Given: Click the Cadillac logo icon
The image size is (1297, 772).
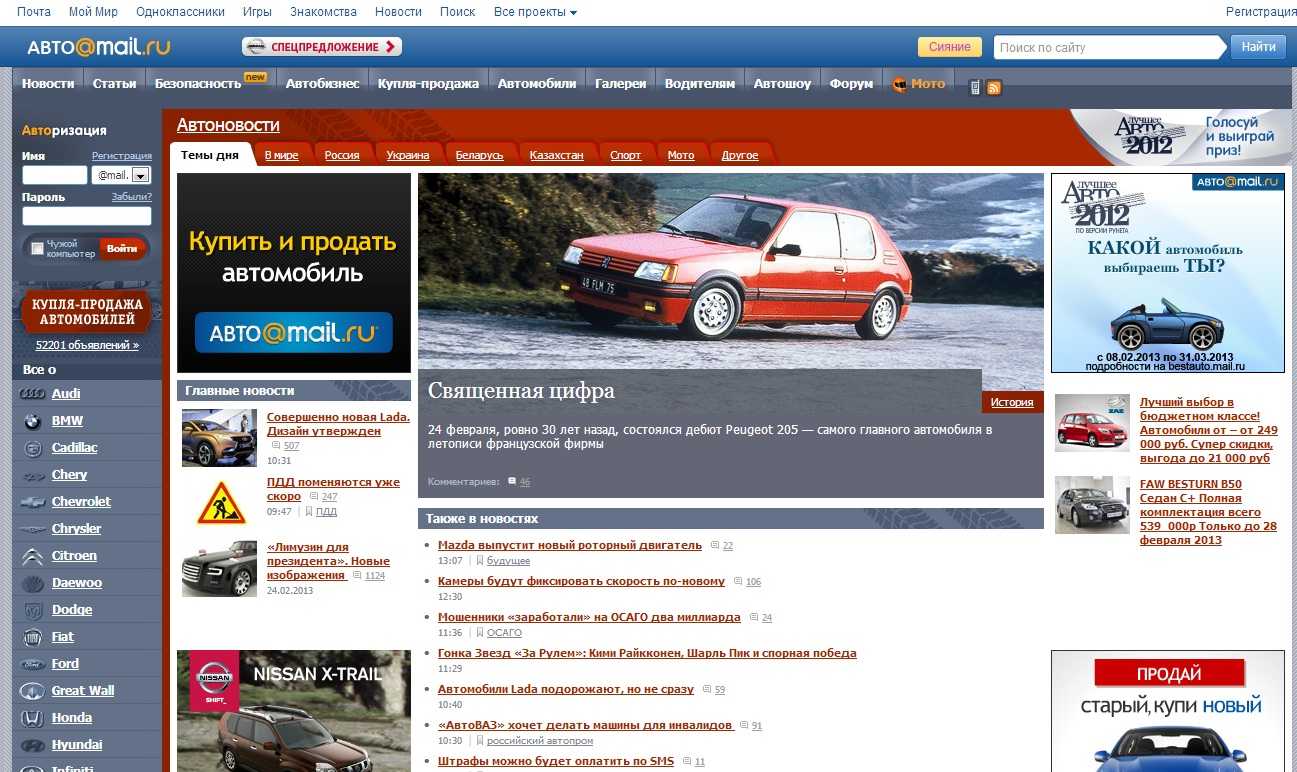Looking at the screenshot, I should coord(33,448).
